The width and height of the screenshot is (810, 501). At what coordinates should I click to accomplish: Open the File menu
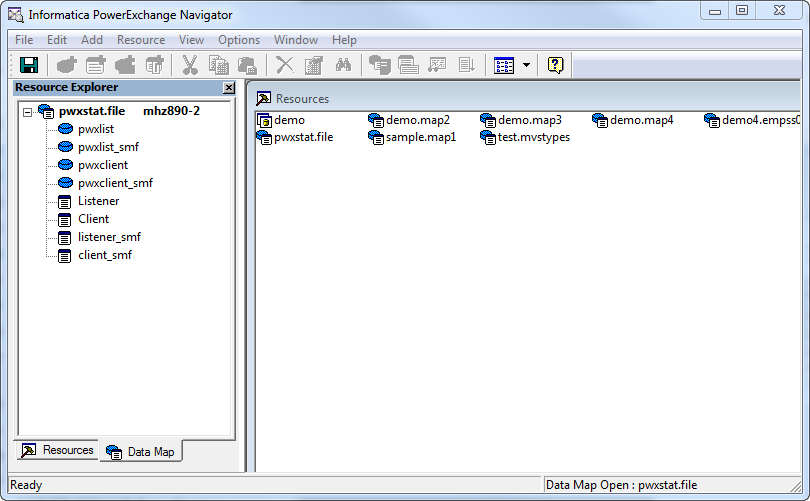[24, 40]
